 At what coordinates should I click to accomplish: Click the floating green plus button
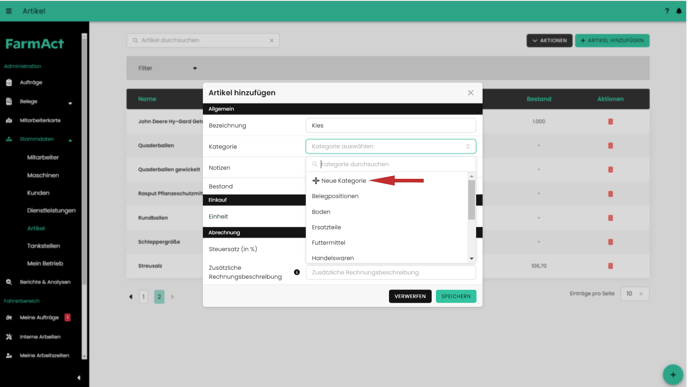[673, 375]
